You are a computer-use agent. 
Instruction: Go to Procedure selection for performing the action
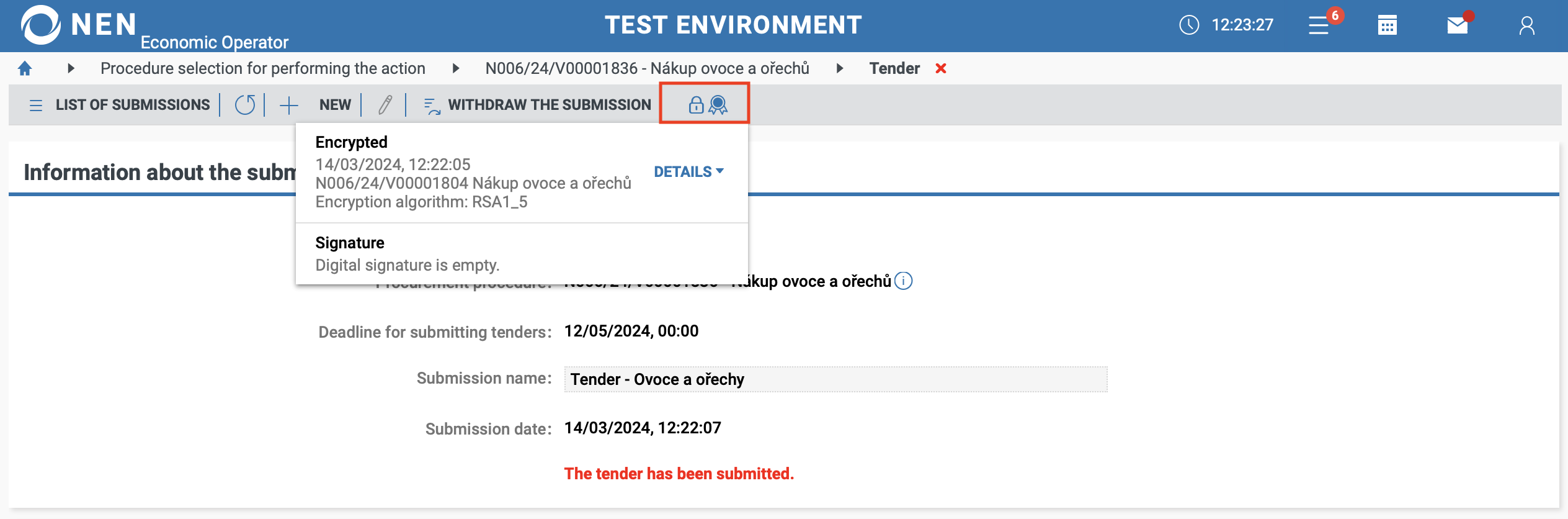click(263, 68)
